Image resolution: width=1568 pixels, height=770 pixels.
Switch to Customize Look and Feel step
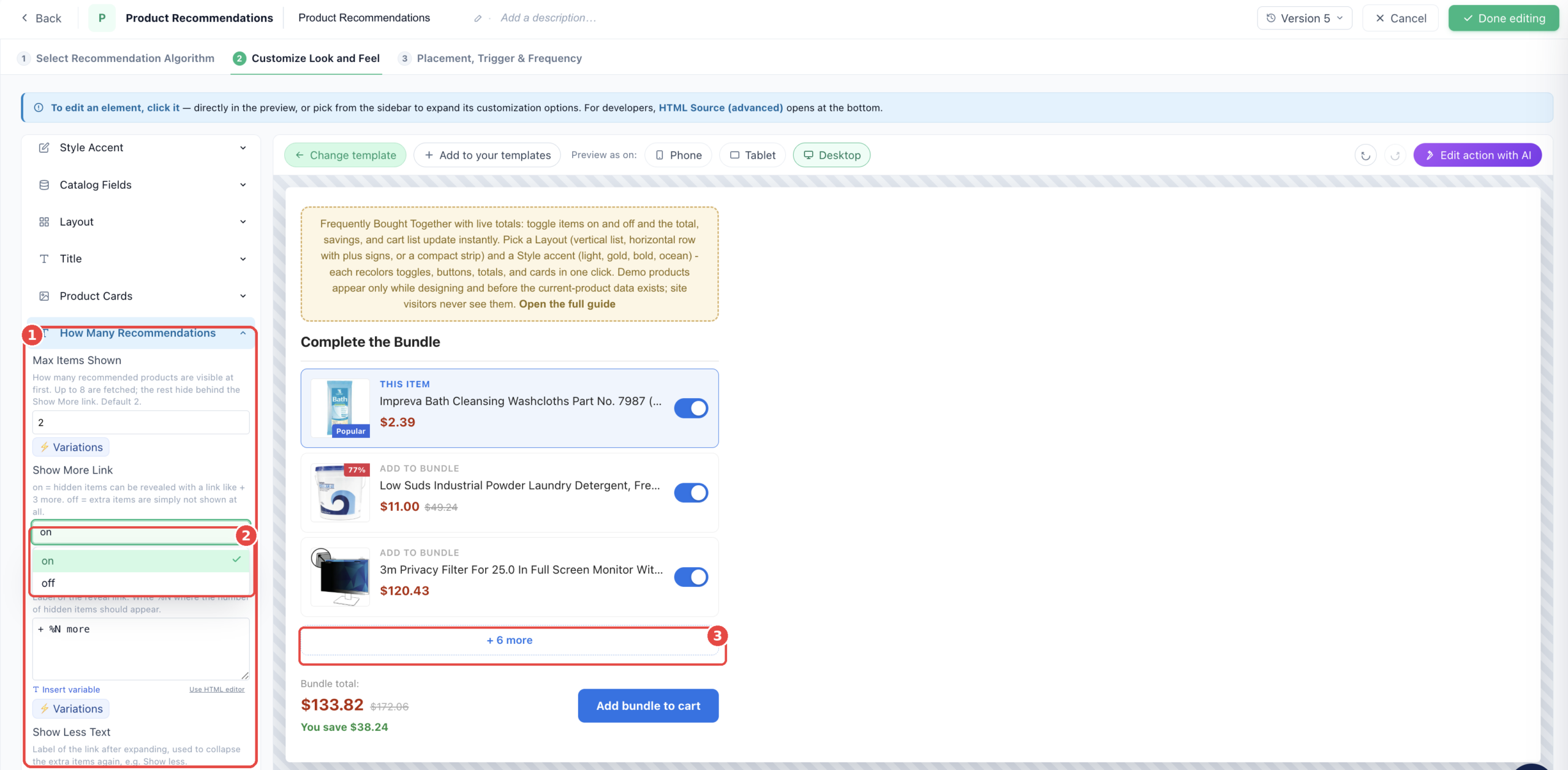tap(306, 58)
